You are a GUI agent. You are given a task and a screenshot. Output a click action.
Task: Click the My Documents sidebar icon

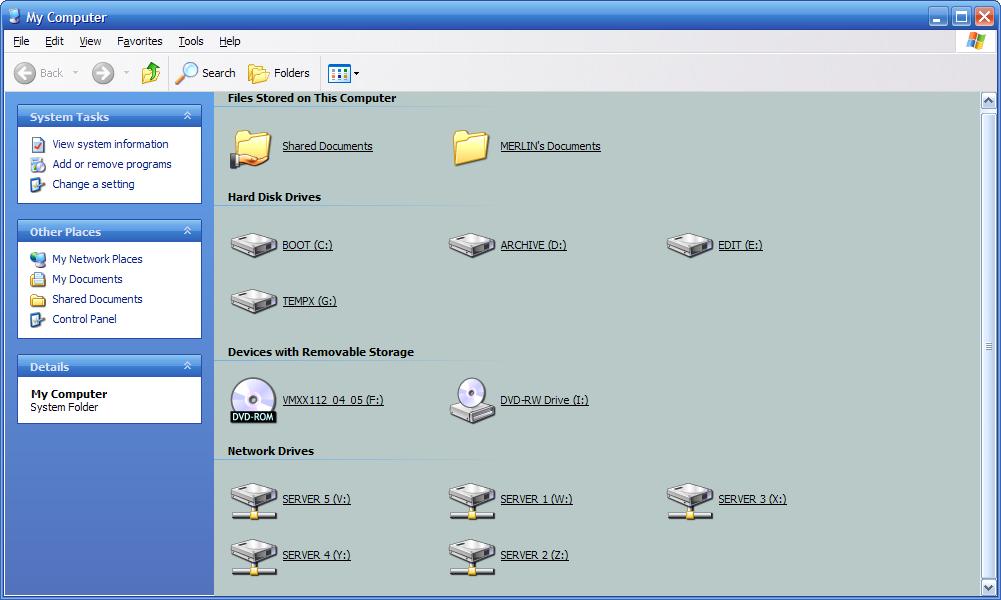coord(38,279)
